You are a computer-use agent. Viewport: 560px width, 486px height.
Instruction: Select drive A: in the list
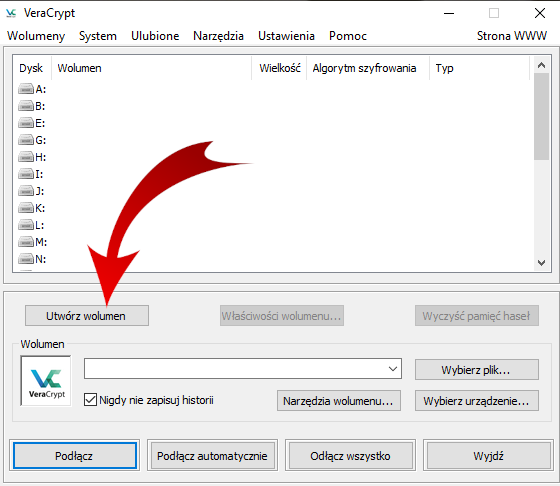click(x=32, y=89)
